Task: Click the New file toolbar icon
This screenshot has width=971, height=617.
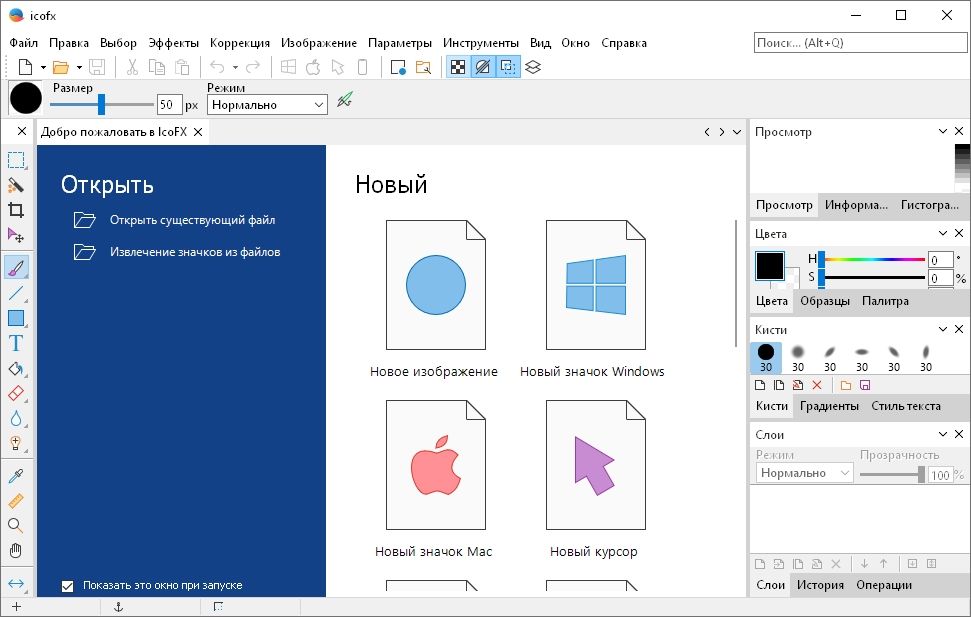Action: pos(25,67)
